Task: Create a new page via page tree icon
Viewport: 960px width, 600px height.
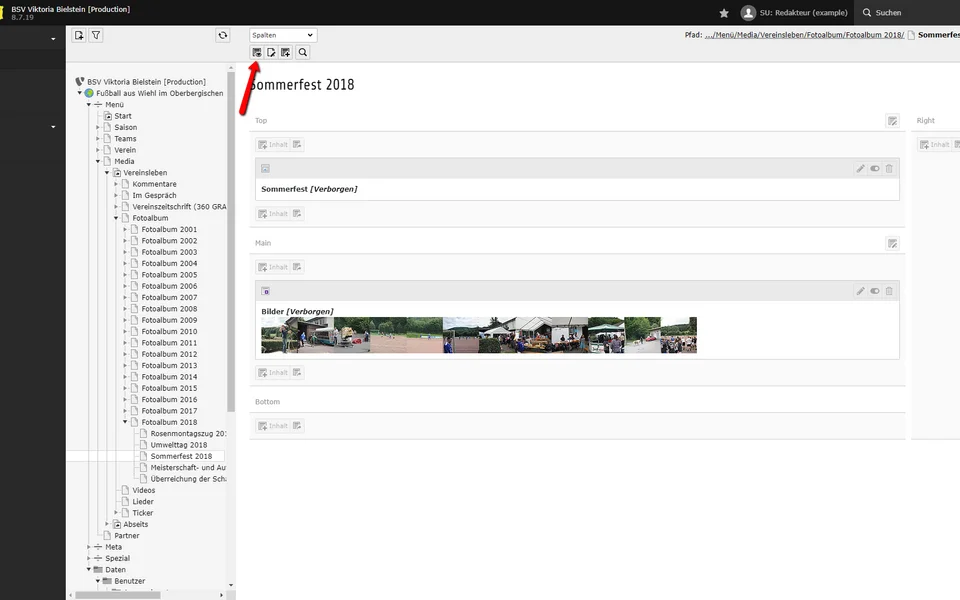Action: click(79, 35)
